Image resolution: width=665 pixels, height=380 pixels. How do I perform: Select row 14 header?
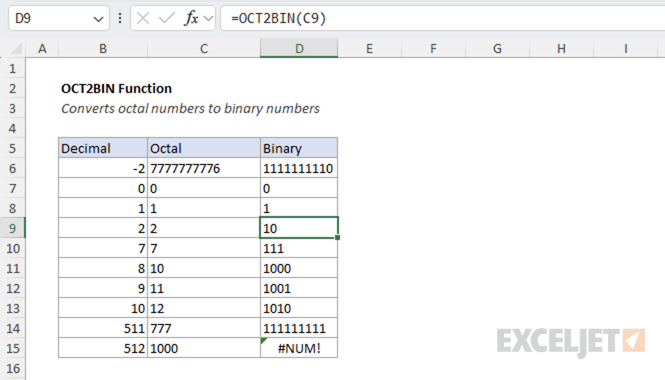(12, 328)
